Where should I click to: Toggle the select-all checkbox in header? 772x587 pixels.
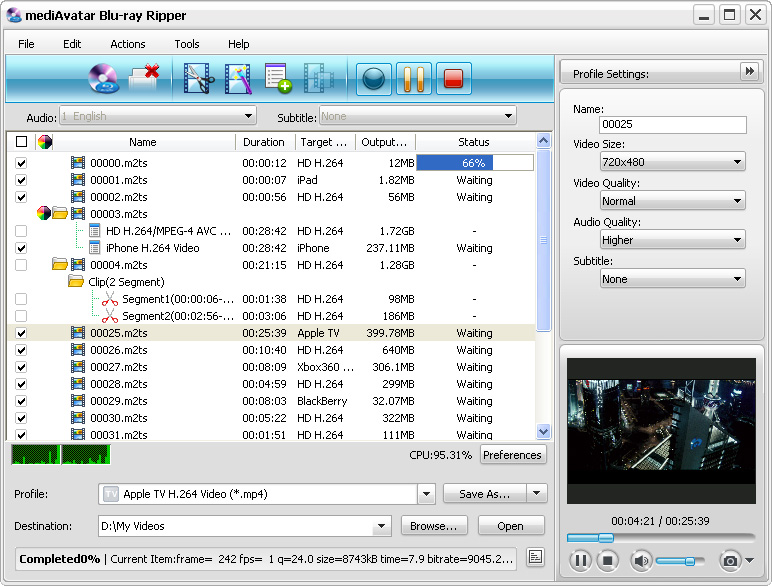pyautogui.click(x=21, y=142)
